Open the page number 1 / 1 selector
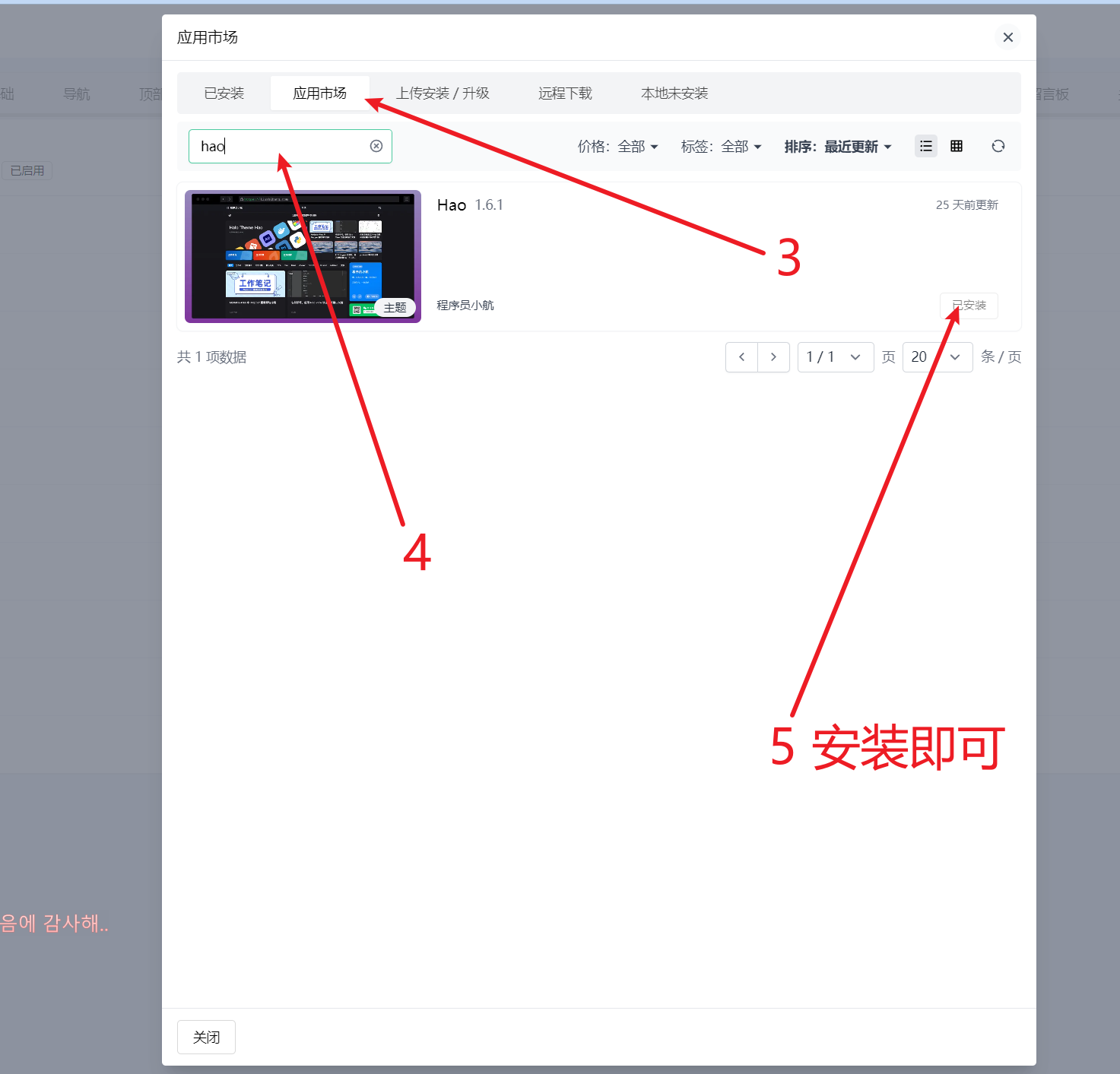1120x1074 pixels. coord(835,356)
